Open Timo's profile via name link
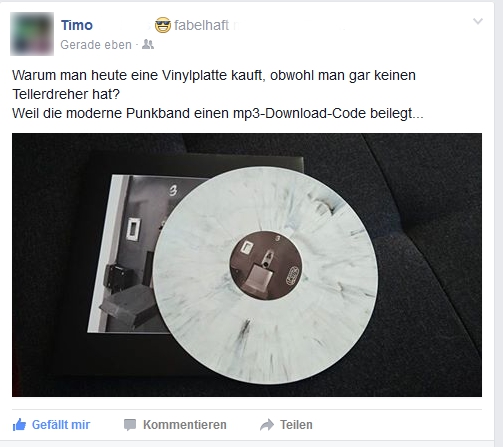 [x=77, y=25]
